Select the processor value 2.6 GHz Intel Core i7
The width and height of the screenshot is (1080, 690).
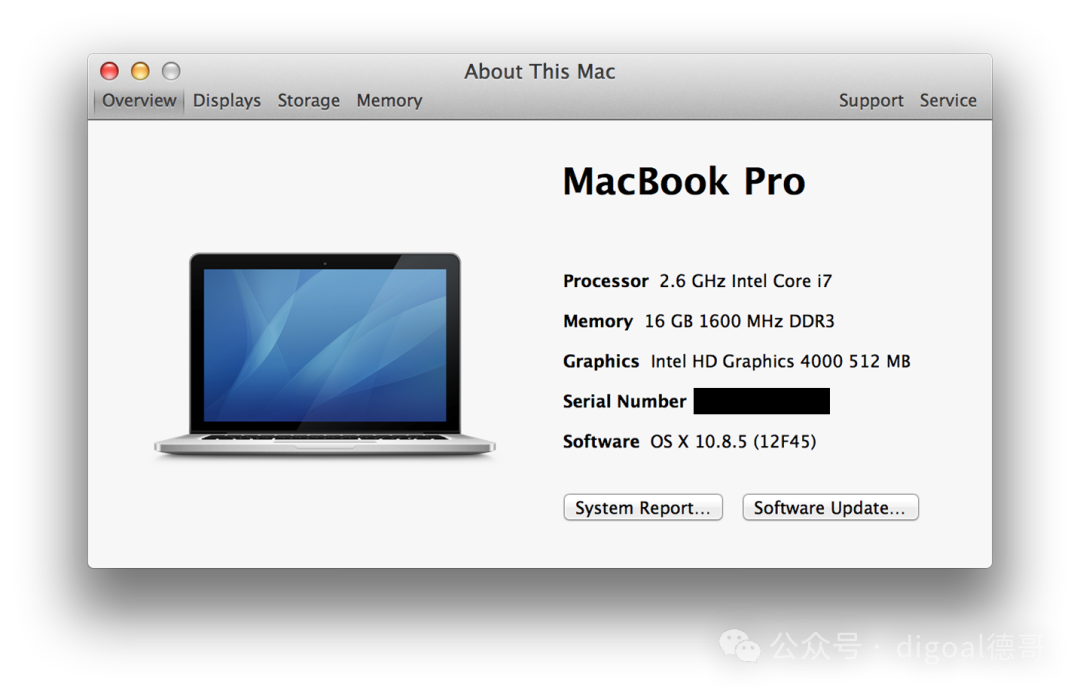(x=745, y=281)
